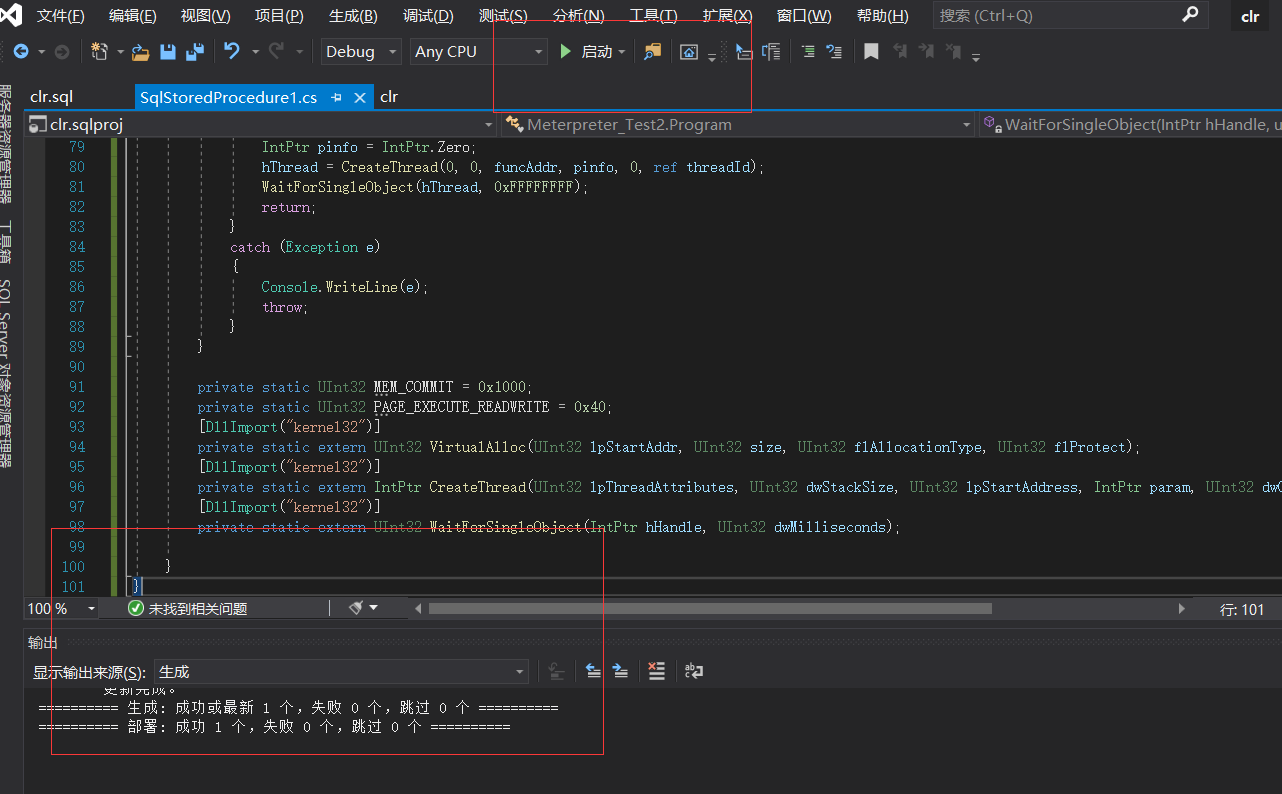Go to next message in Output

pyautogui.click(x=620, y=671)
